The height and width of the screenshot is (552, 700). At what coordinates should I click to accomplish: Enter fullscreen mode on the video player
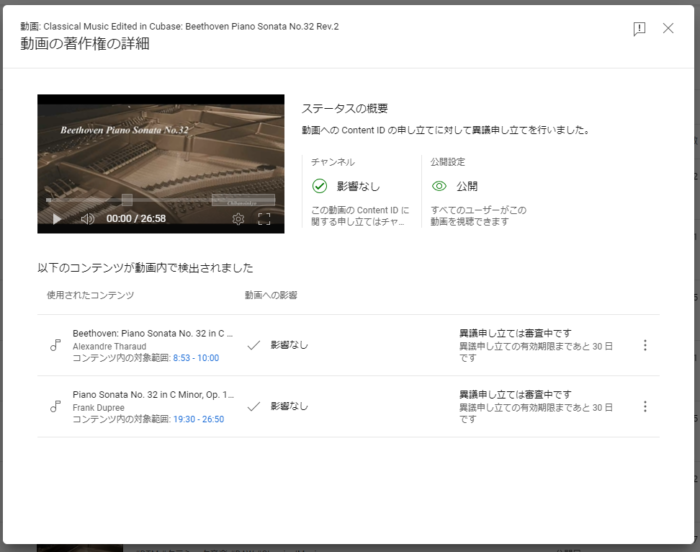(265, 218)
